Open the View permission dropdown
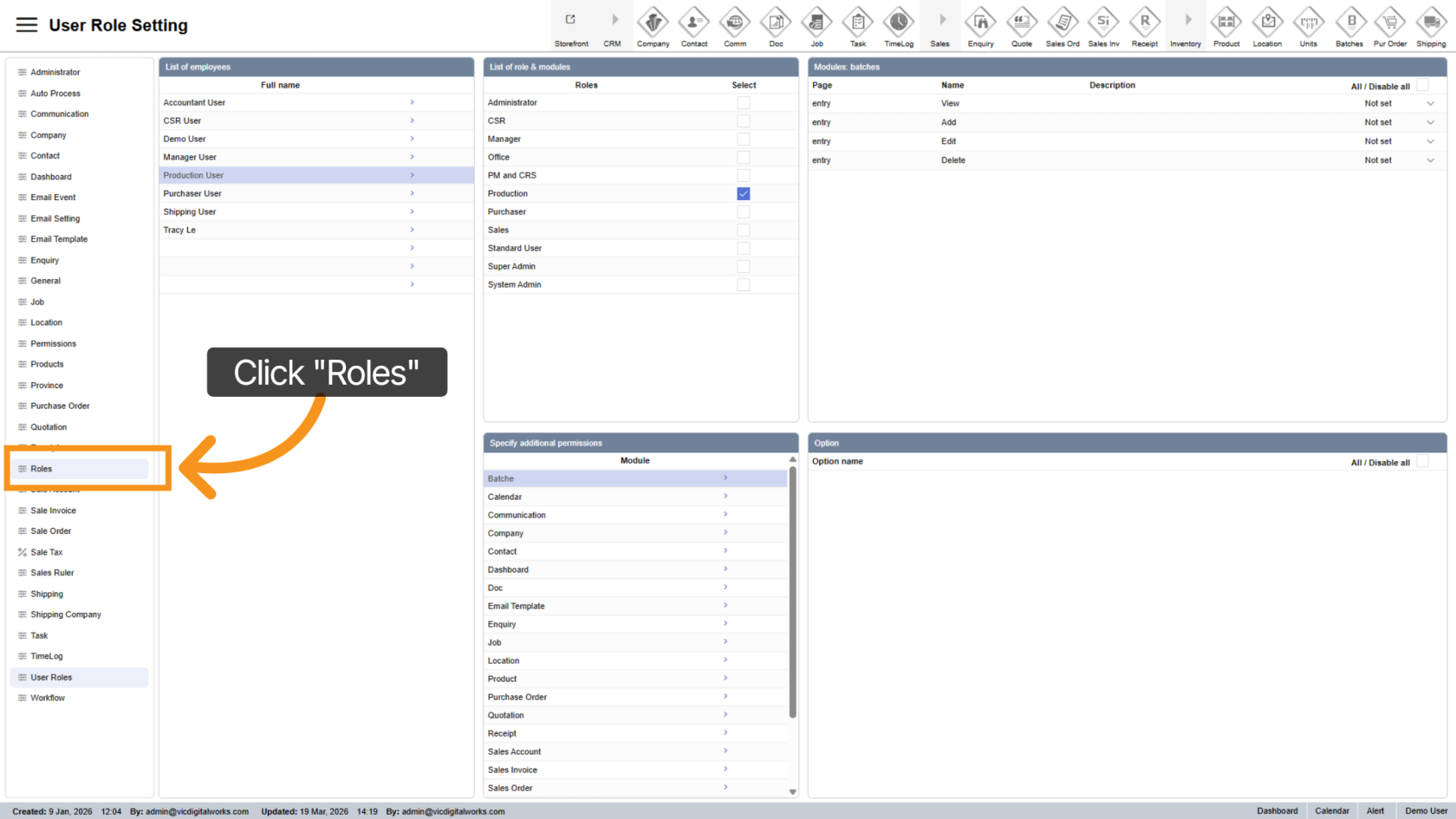Viewport: 1456px width, 819px height. (x=1430, y=104)
